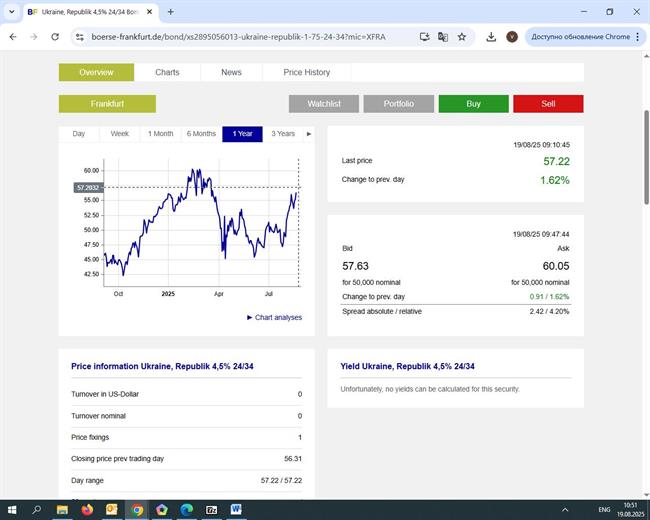Open the Chart analyses link
Image resolution: width=650 pixels, height=520 pixels.
click(x=274, y=317)
